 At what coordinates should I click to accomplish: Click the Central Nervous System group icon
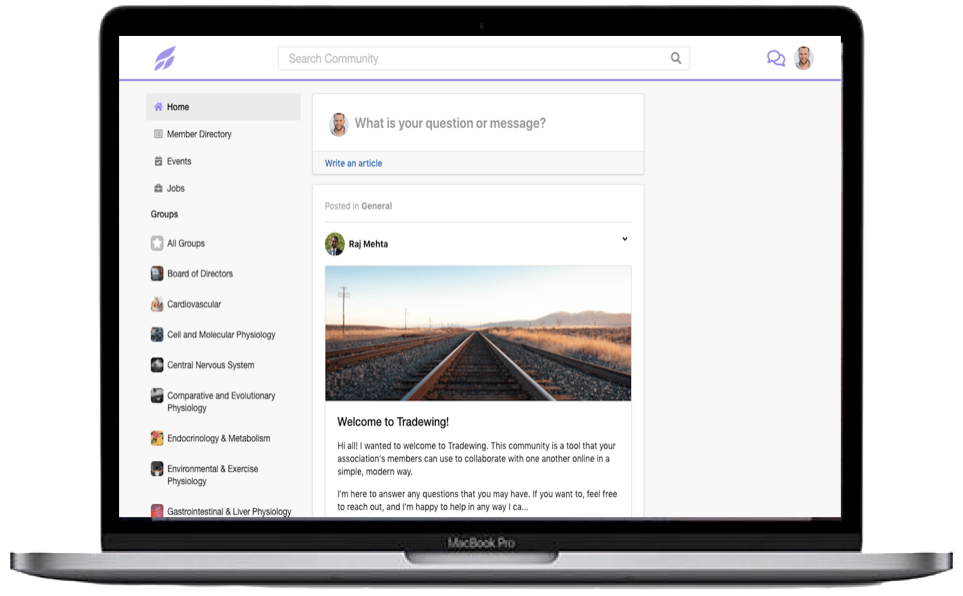tap(157, 365)
